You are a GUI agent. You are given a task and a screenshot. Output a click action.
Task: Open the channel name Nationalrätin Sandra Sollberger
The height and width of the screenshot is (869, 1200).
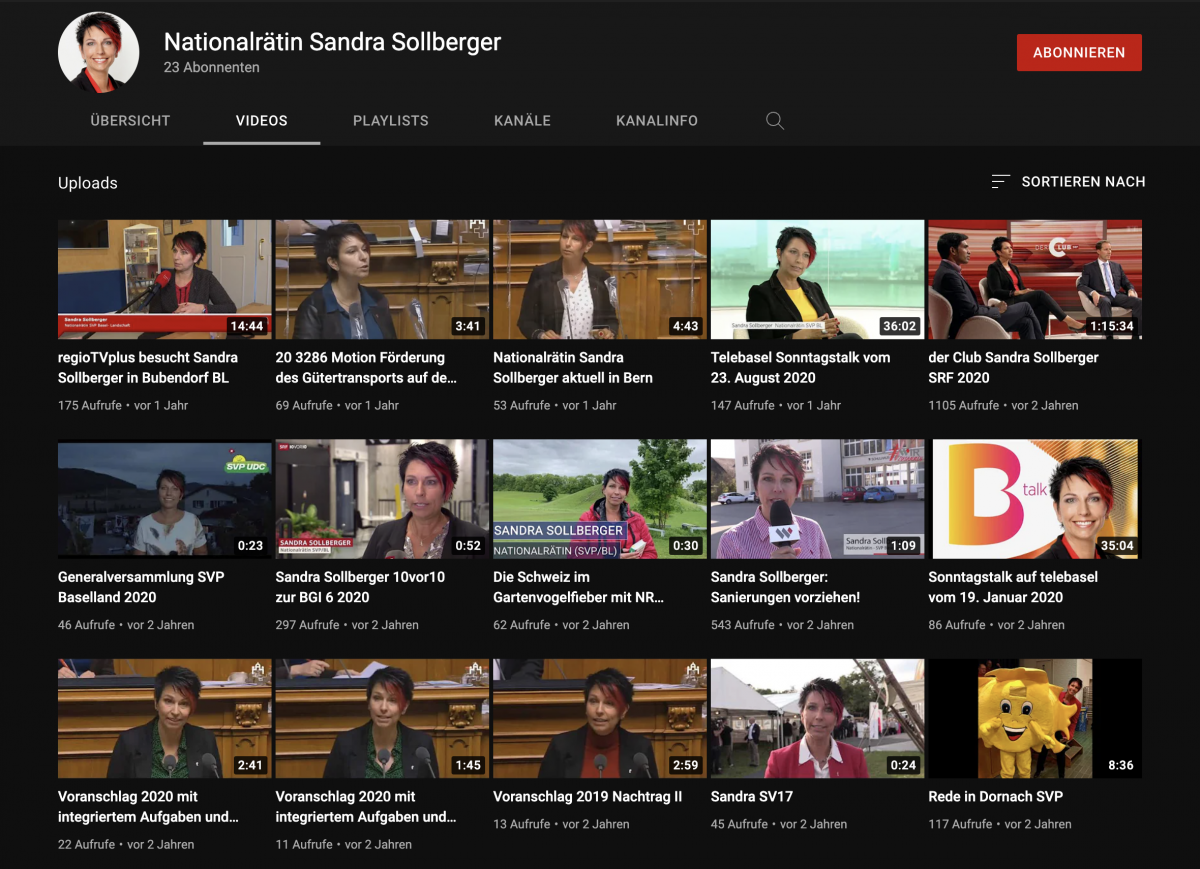[332, 43]
